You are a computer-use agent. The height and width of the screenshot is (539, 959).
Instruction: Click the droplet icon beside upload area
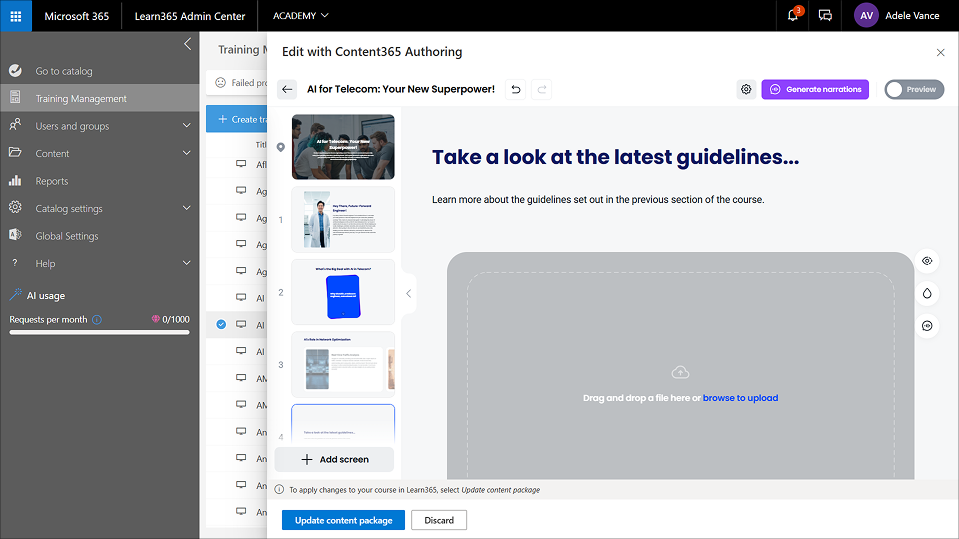tap(927, 293)
